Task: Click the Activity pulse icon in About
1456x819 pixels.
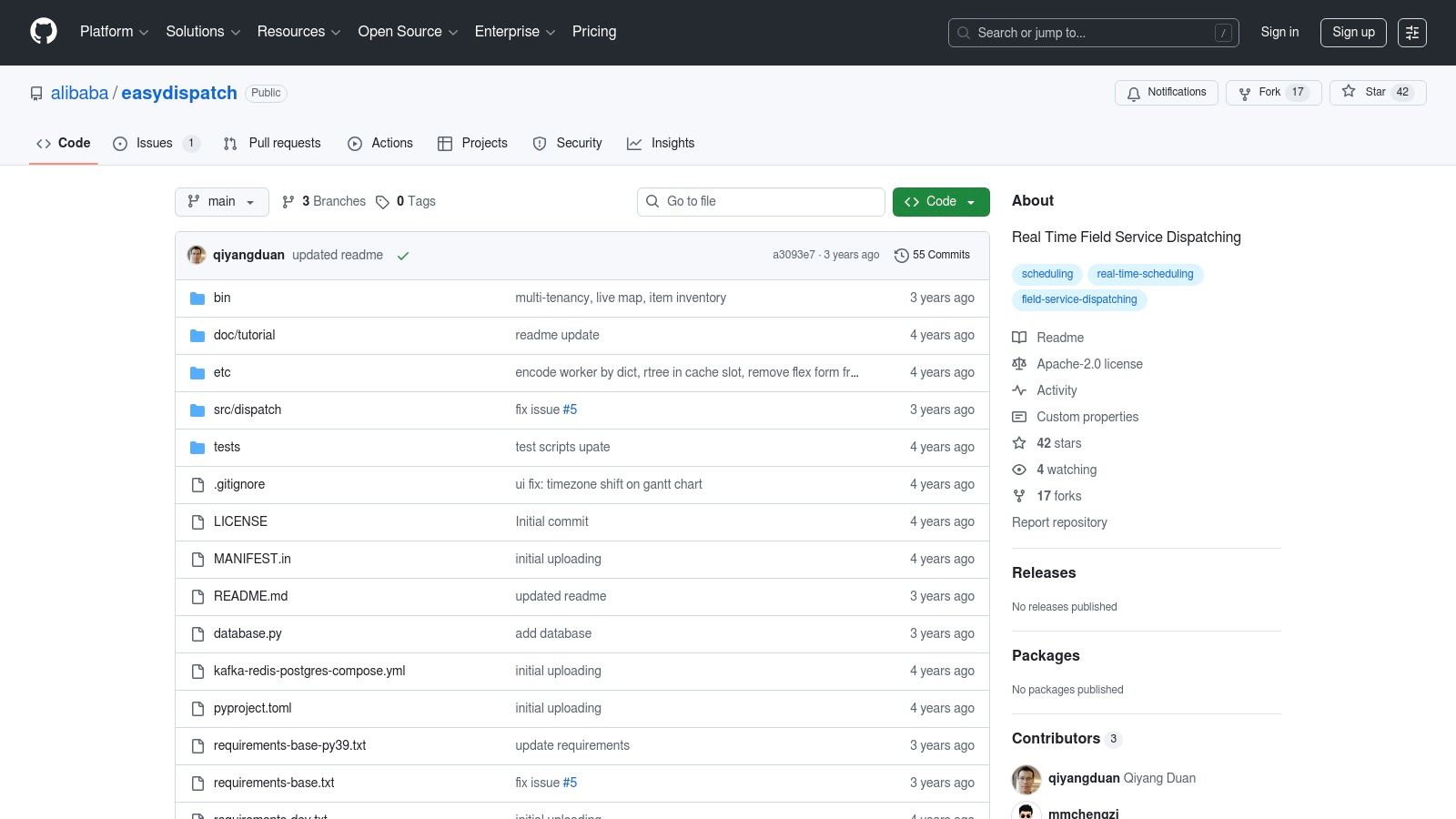Action: (x=1019, y=390)
